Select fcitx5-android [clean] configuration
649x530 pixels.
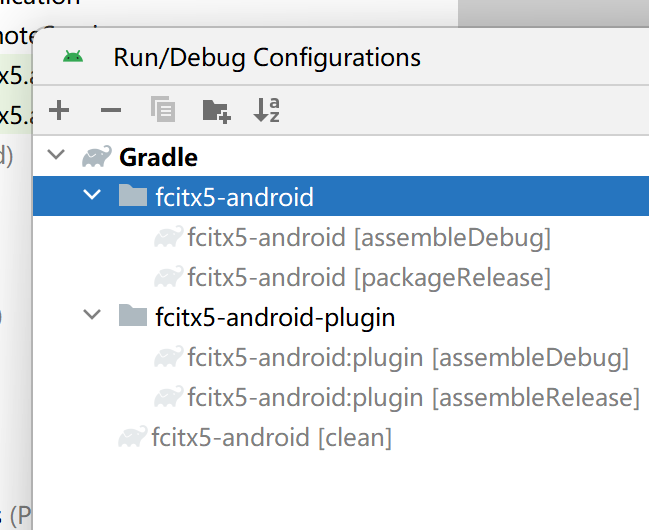pos(270,437)
